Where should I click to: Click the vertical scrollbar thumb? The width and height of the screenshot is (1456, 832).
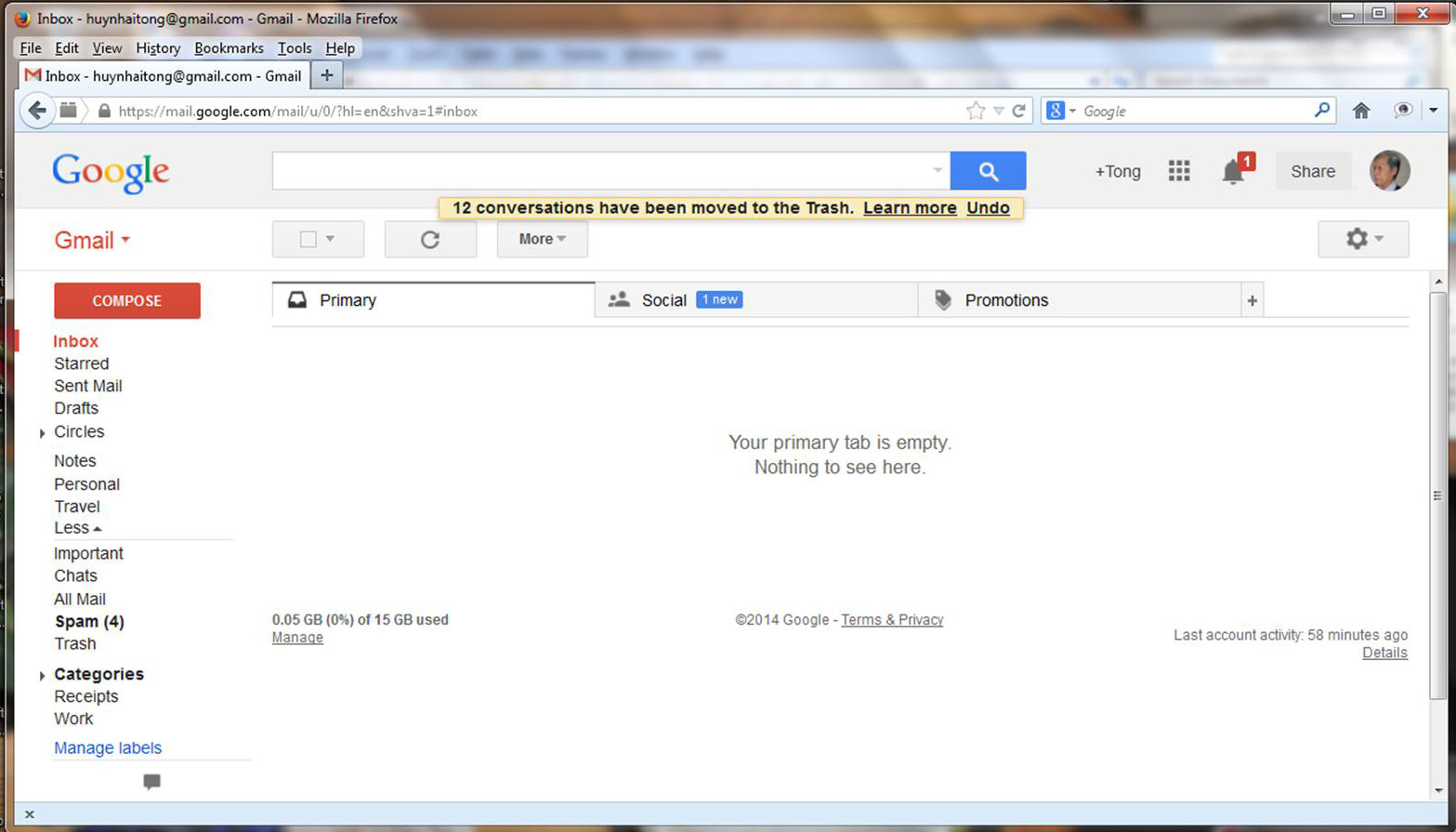pos(1437,495)
